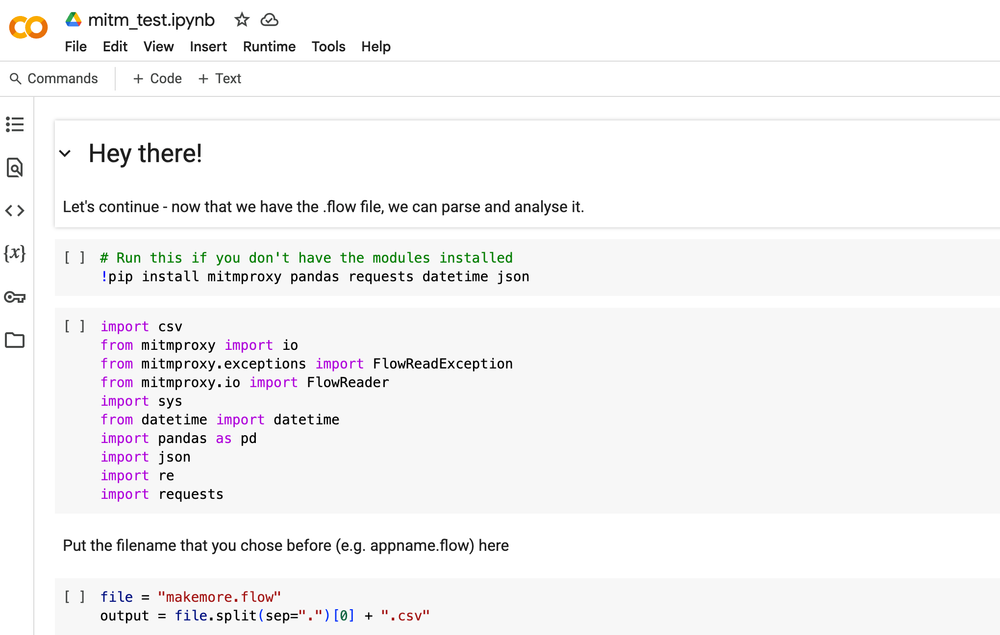Add a new Text cell
Image resolution: width=1000 pixels, height=635 pixels.
pos(219,79)
